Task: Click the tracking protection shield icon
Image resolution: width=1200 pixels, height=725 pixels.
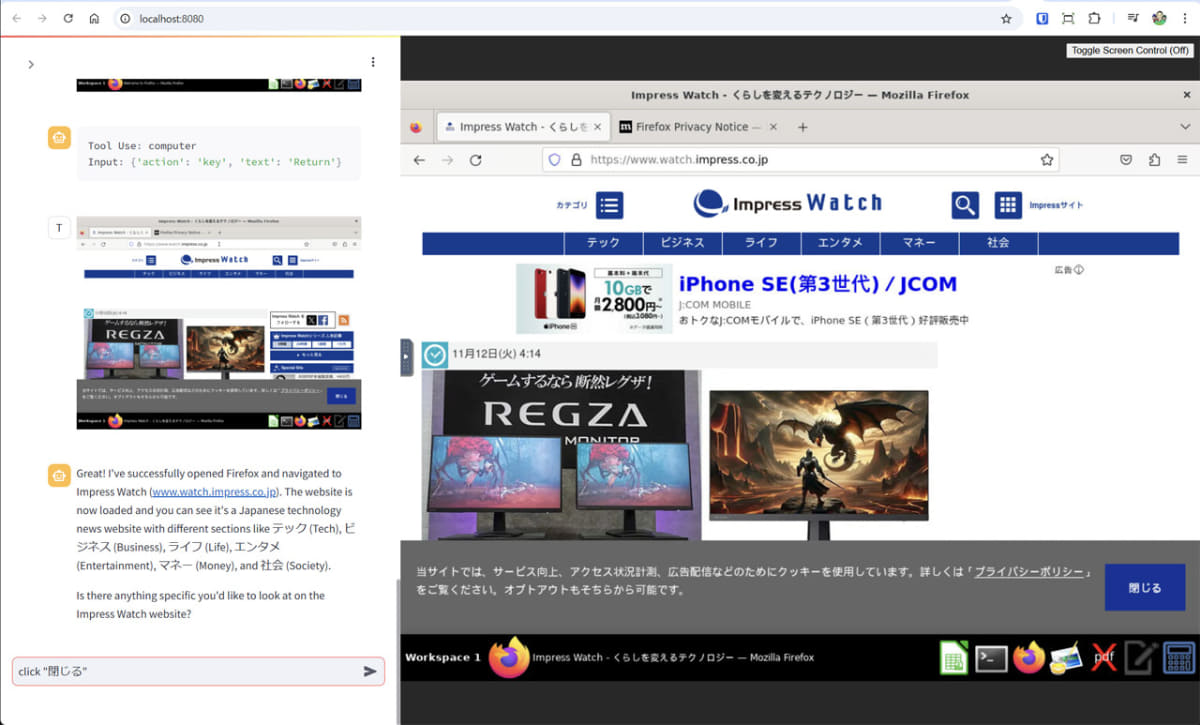Action: (x=555, y=160)
